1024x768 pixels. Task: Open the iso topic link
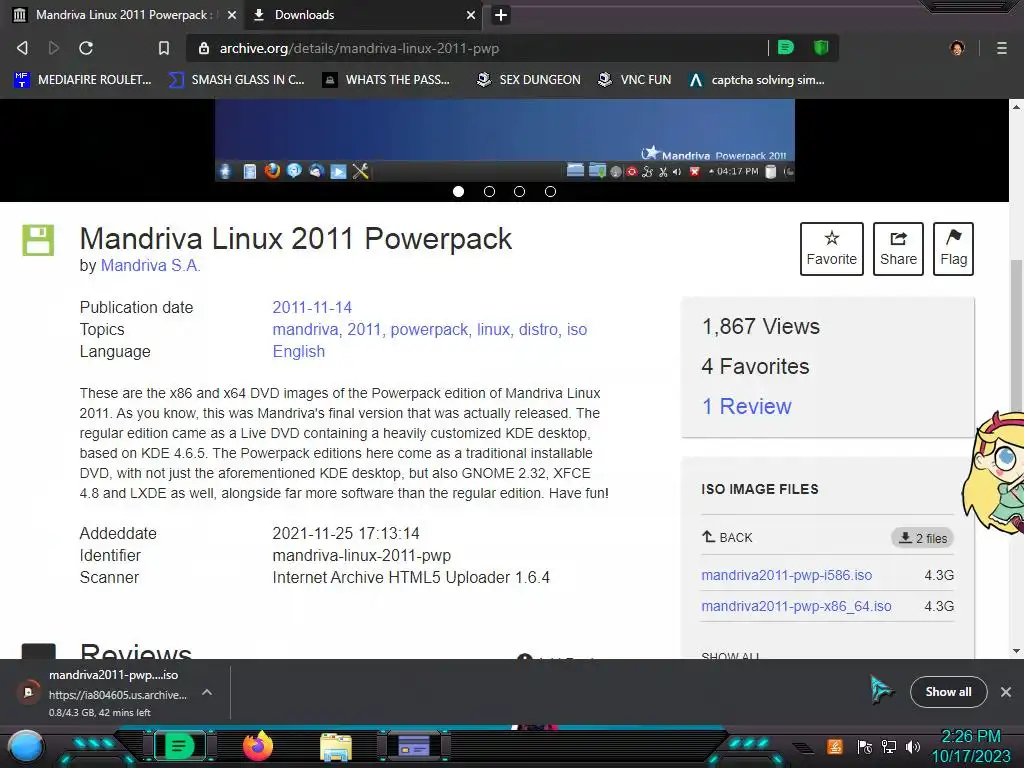click(577, 329)
